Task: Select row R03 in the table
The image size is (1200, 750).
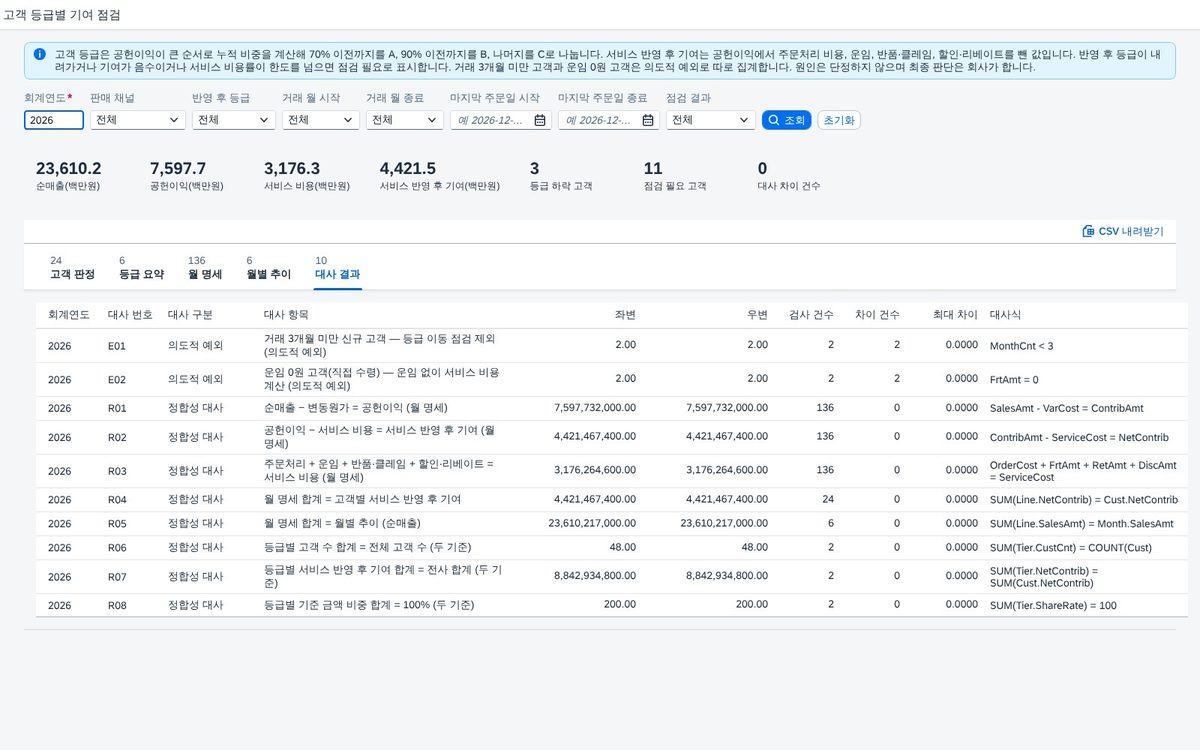Action: tap(612, 471)
